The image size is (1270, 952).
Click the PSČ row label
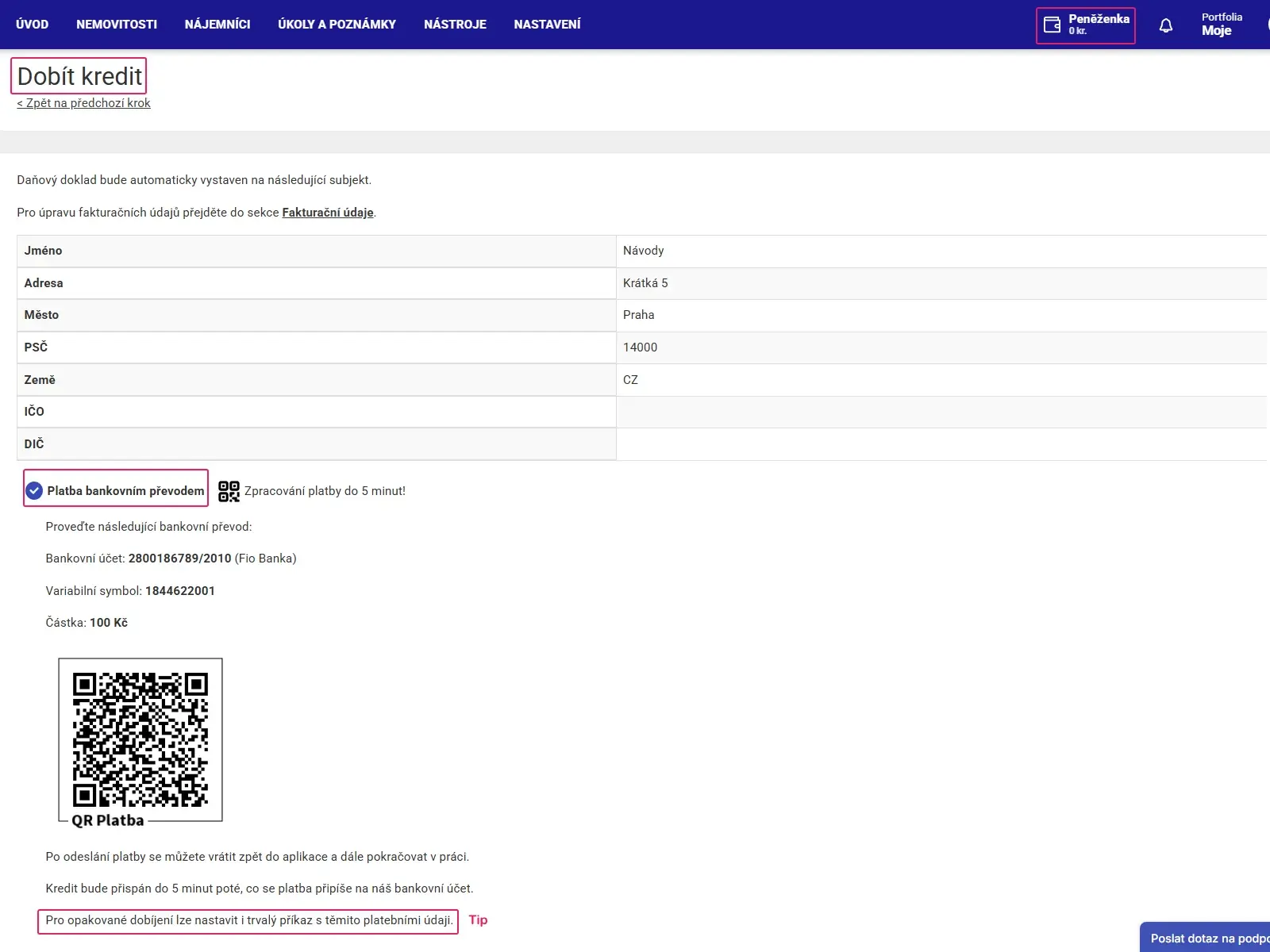36,347
